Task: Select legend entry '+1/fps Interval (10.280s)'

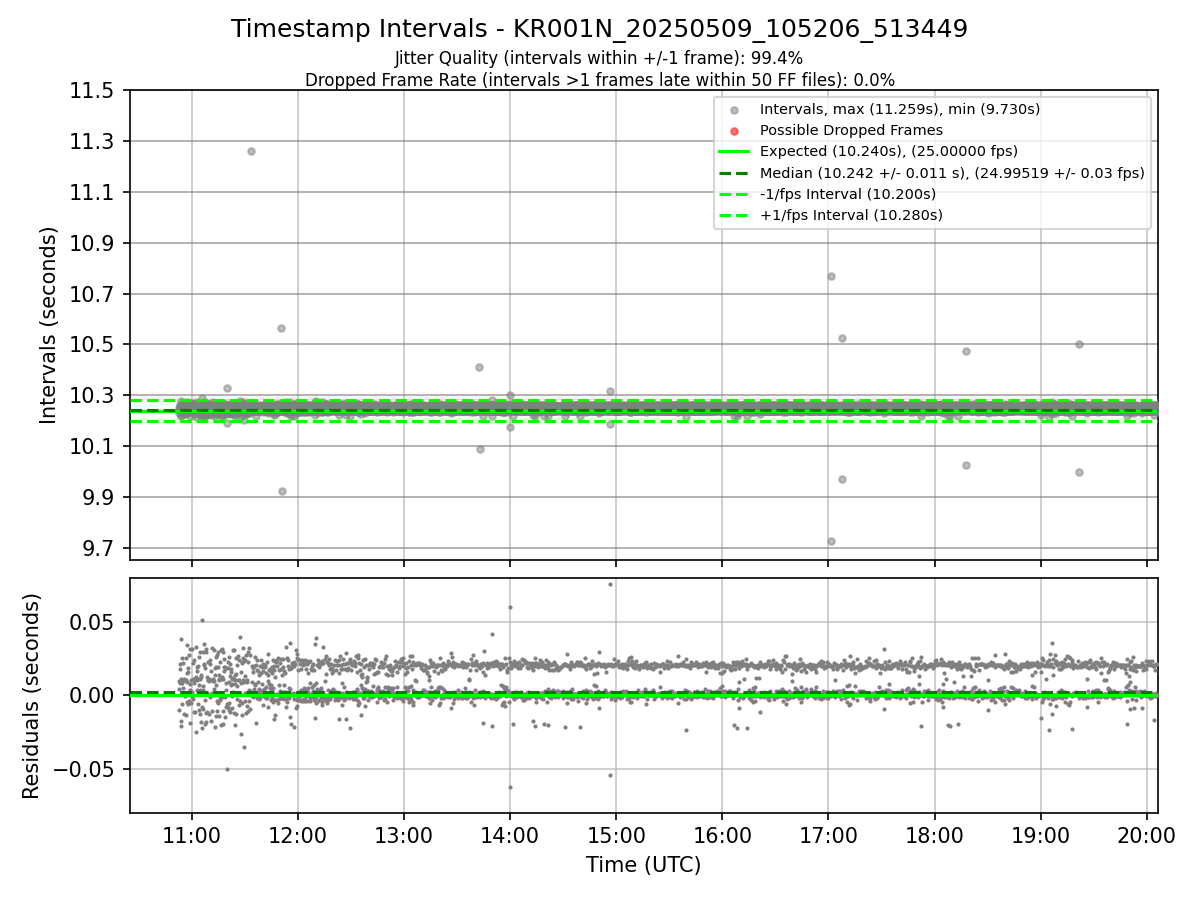Action: pyautogui.click(x=851, y=215)
